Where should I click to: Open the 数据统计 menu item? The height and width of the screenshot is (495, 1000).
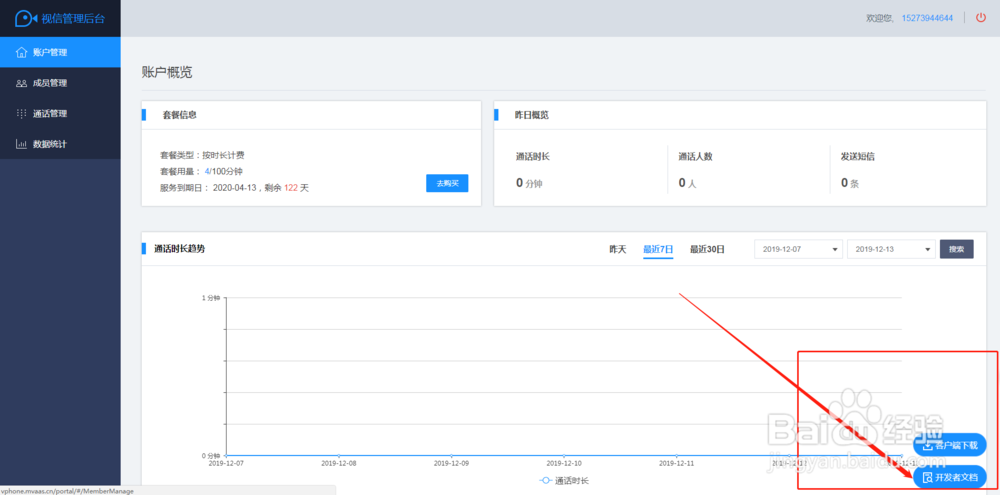click(60, 144)
